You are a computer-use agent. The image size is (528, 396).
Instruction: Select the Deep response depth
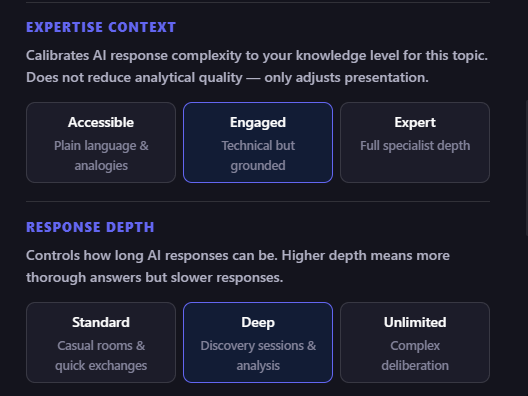pos(258,342)
